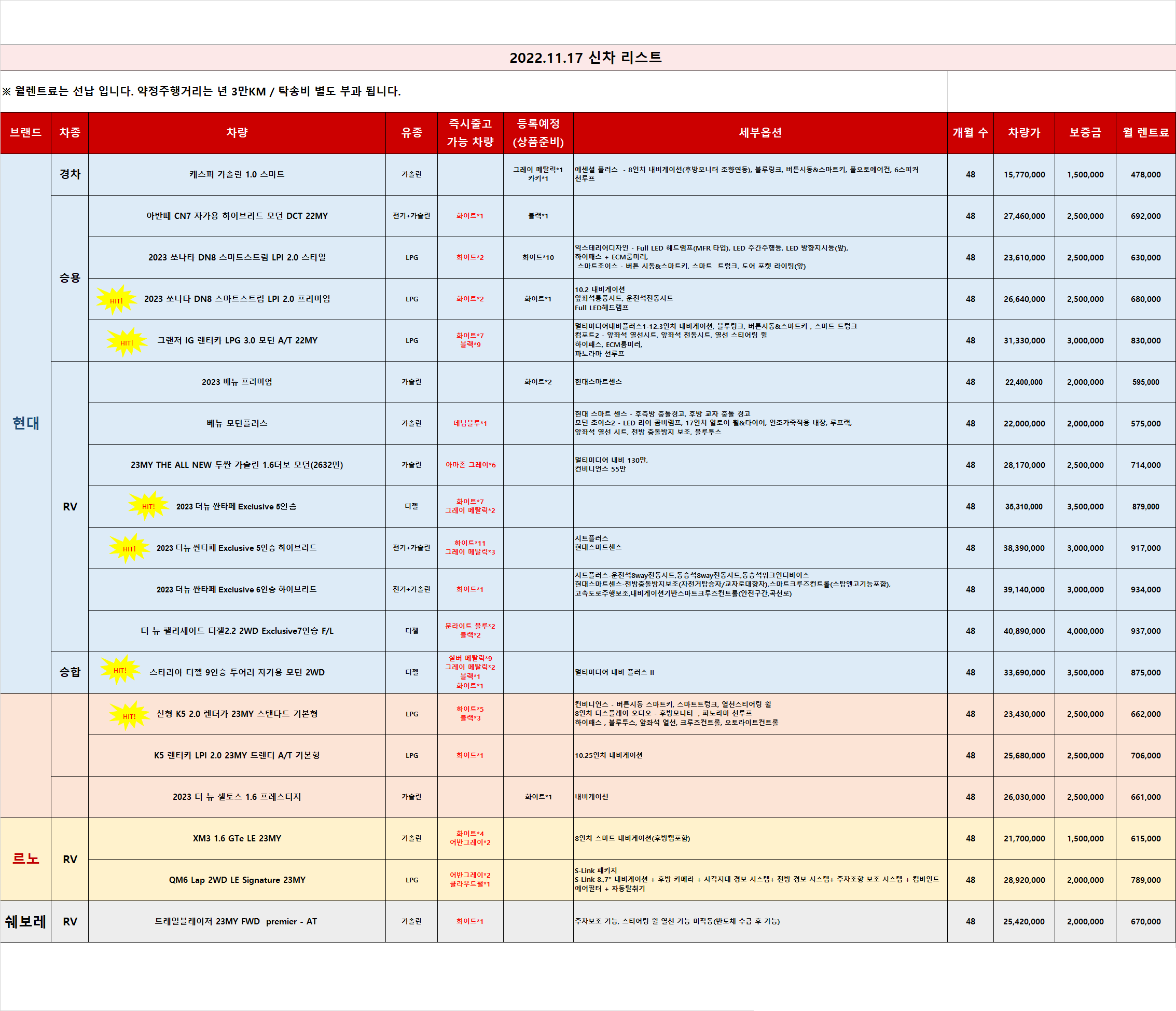Click the 브랜드 column header
This screenshot has height=1011, width=1176.
tap(25, 133)
